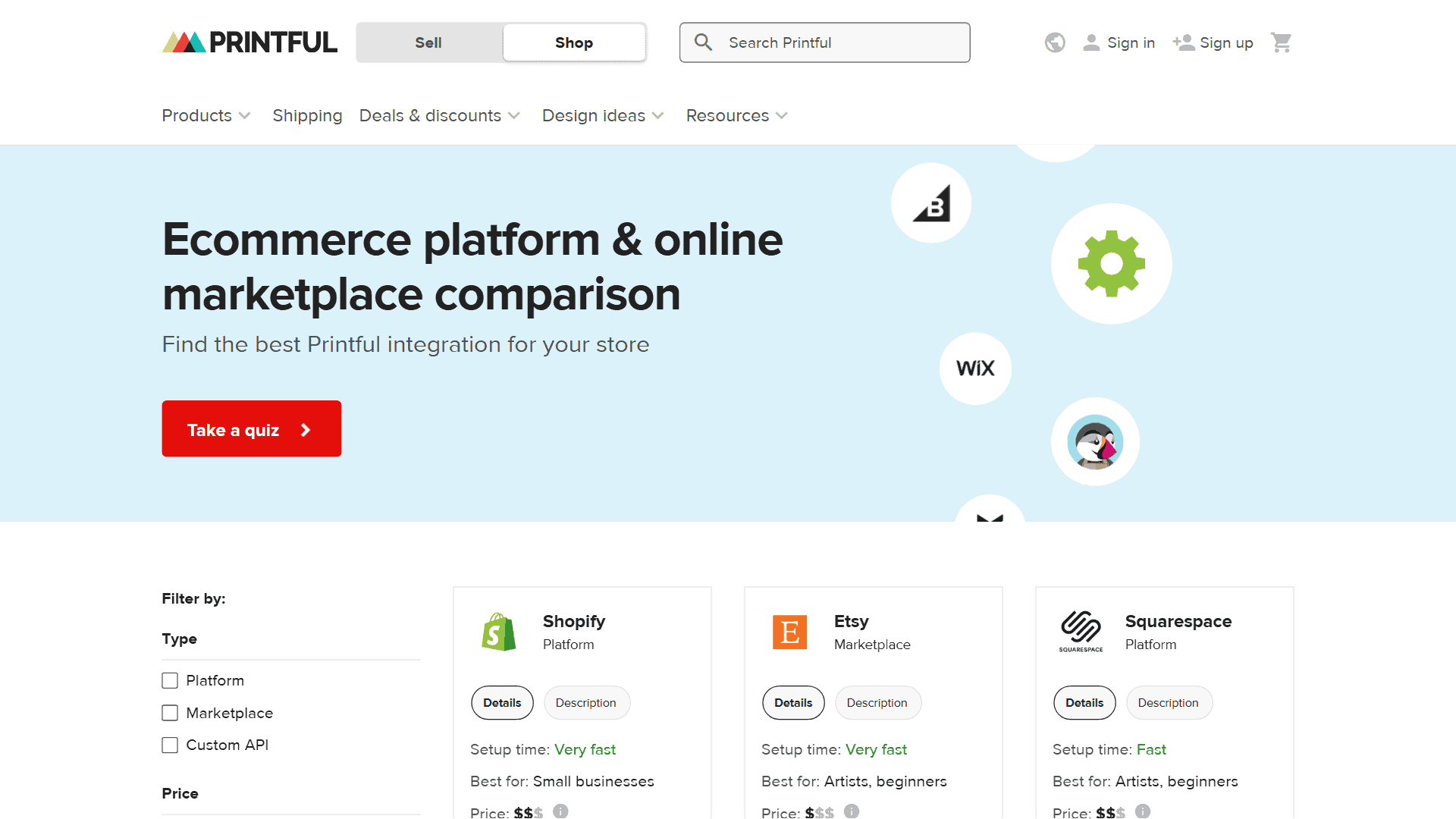Select Etsy Details tab

(x=793, y=703)
